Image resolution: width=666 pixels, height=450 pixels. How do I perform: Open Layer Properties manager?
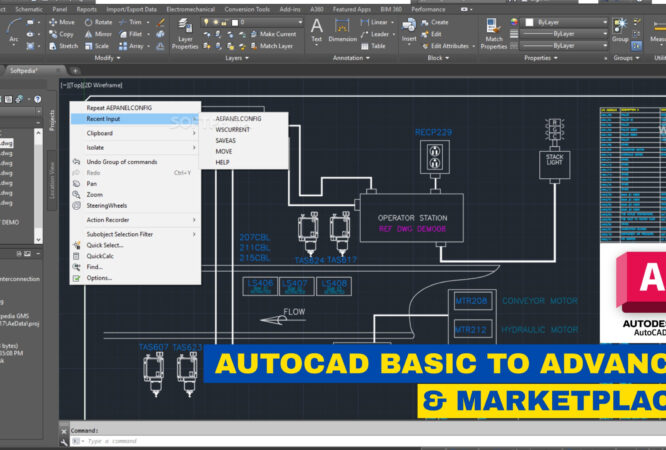(x=185, y=34)
